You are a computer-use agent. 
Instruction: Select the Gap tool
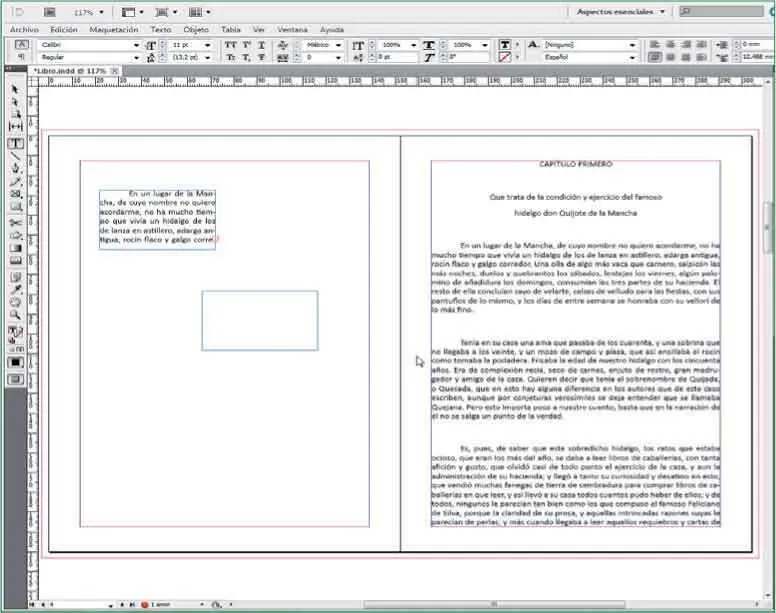pos(15,127)
